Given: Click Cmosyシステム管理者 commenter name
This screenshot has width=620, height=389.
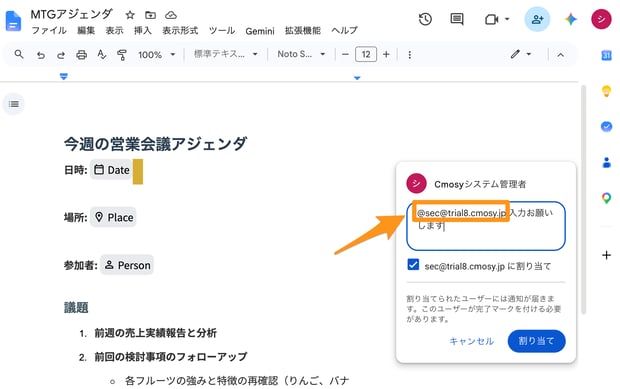Looking at the screenshot, I should click(x=480, y=184).
